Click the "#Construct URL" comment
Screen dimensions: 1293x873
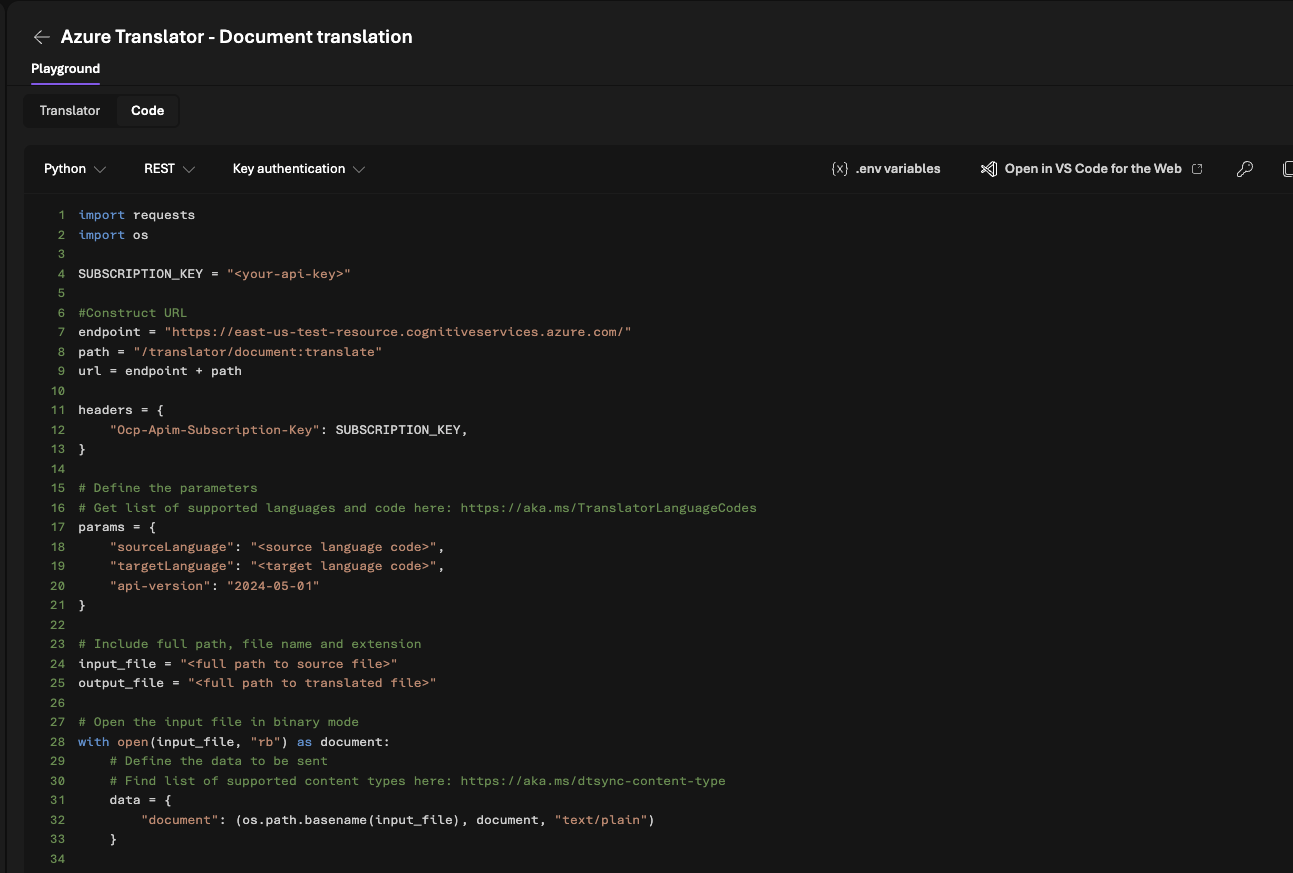coord(133,313)
